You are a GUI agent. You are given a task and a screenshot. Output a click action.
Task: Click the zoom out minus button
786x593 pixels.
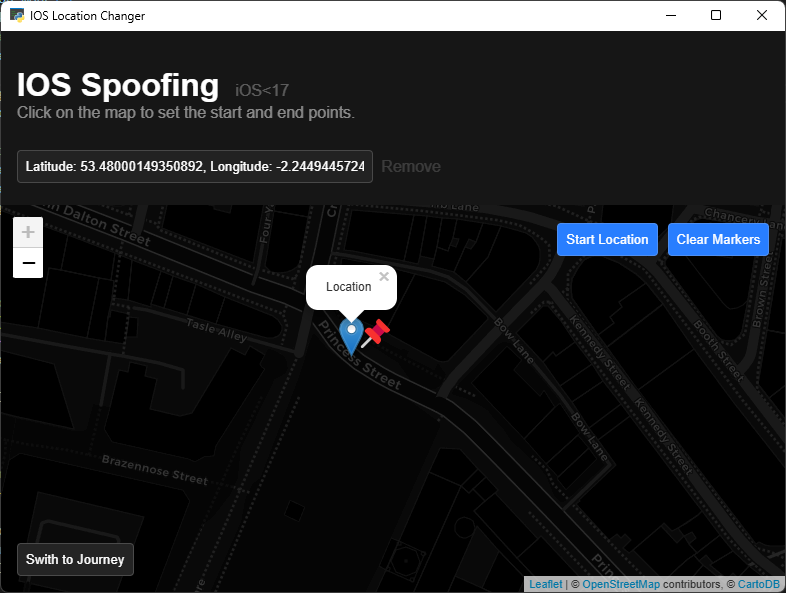coord(28,263)
